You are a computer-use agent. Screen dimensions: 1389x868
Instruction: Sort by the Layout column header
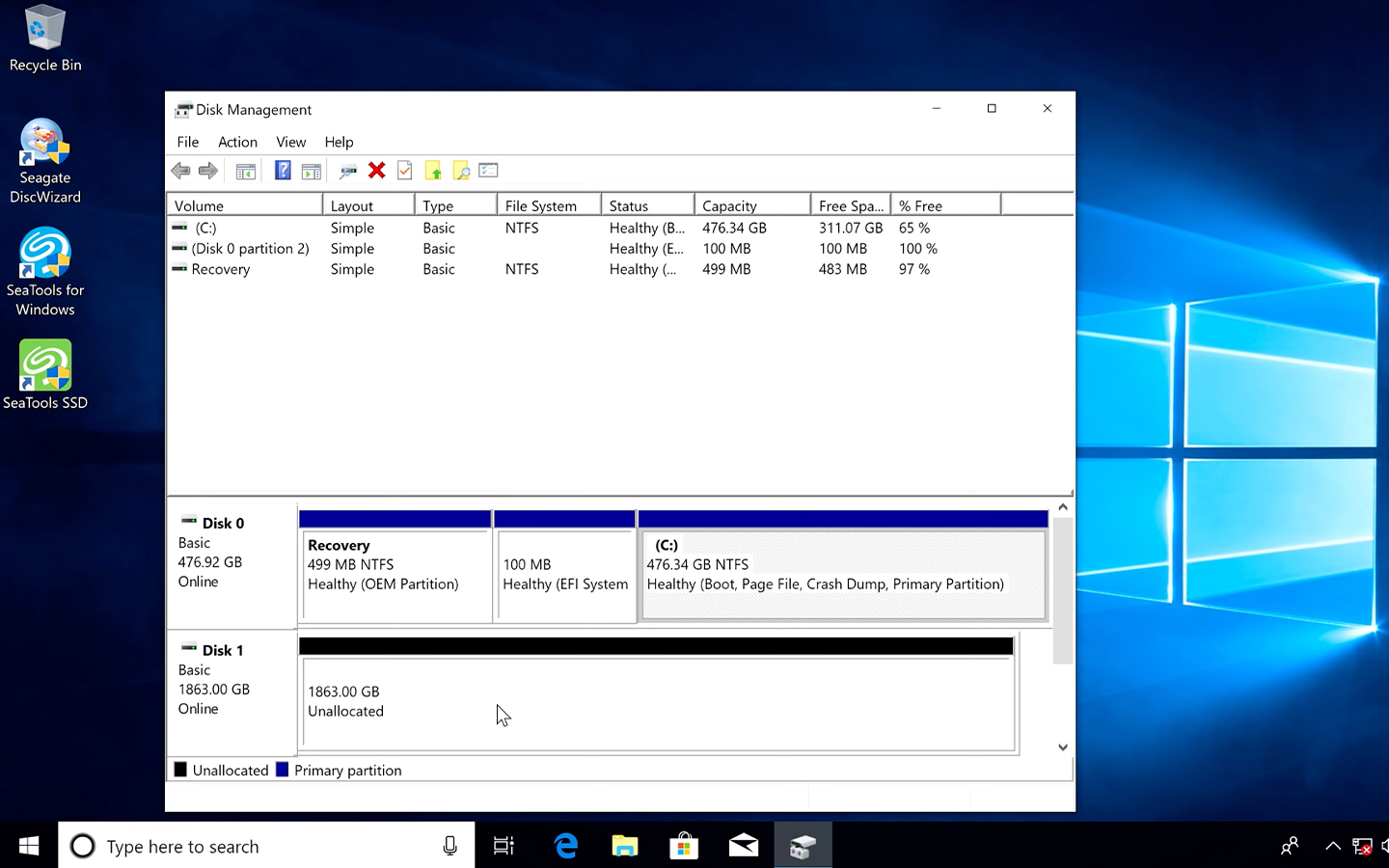coord(368,205)
